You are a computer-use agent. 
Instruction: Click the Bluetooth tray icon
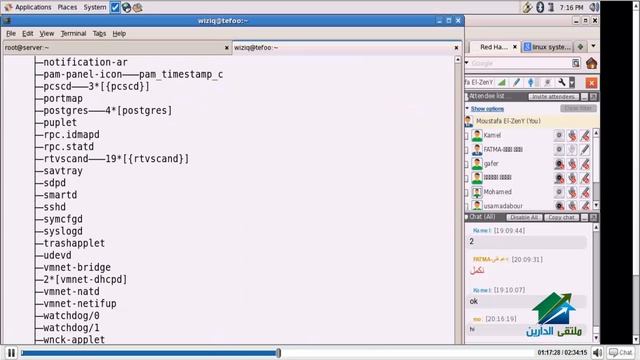pos(540,7)
